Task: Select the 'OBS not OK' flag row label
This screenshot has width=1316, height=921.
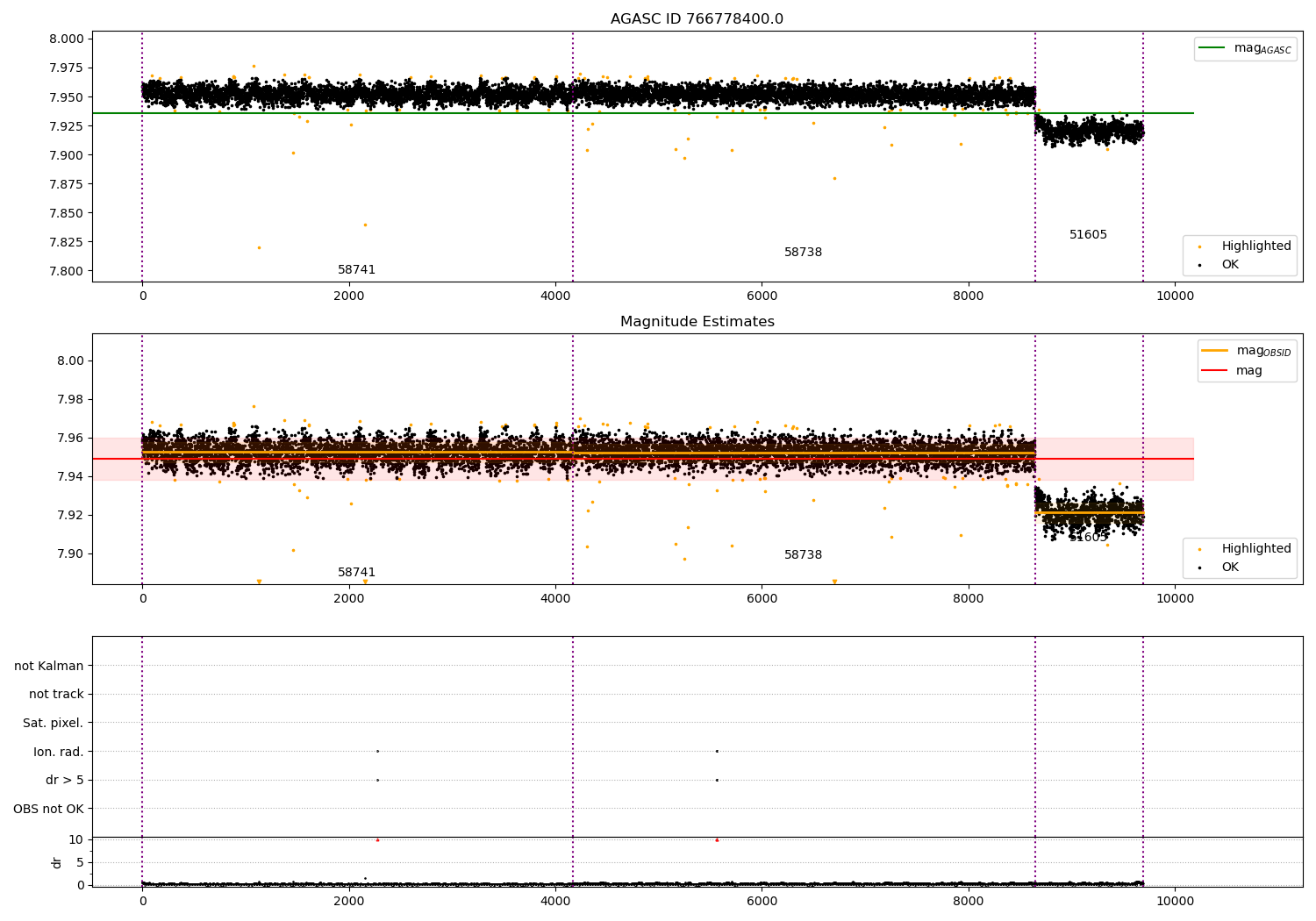Action: point(48,809)
